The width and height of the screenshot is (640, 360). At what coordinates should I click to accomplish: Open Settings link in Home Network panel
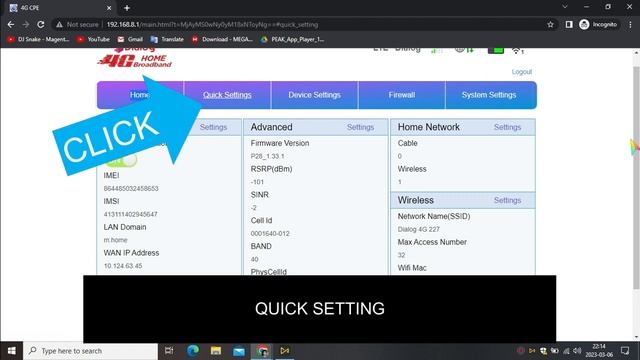(507, 127)
